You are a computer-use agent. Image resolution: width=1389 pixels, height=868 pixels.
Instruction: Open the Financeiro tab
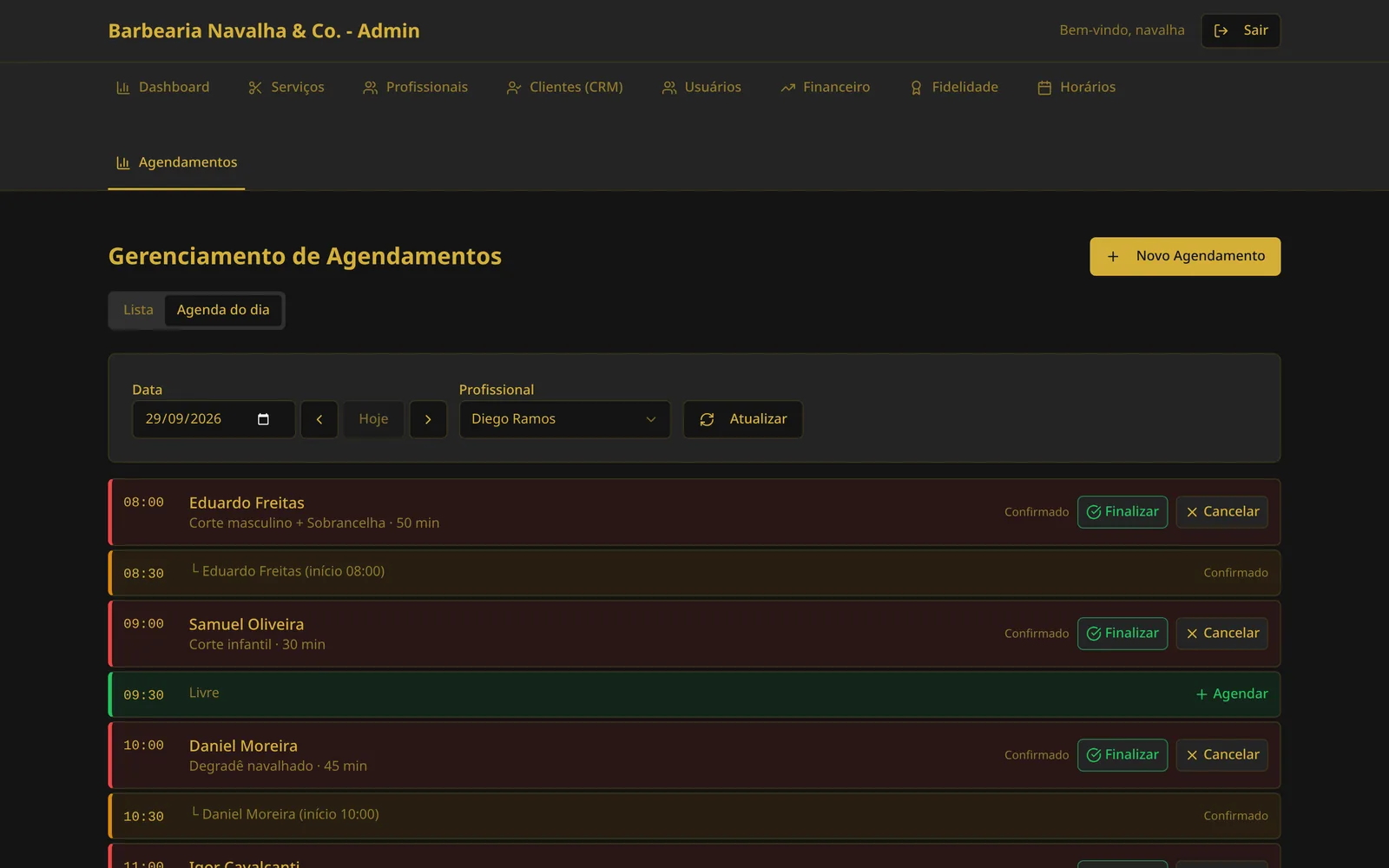[x=825, y=87]
